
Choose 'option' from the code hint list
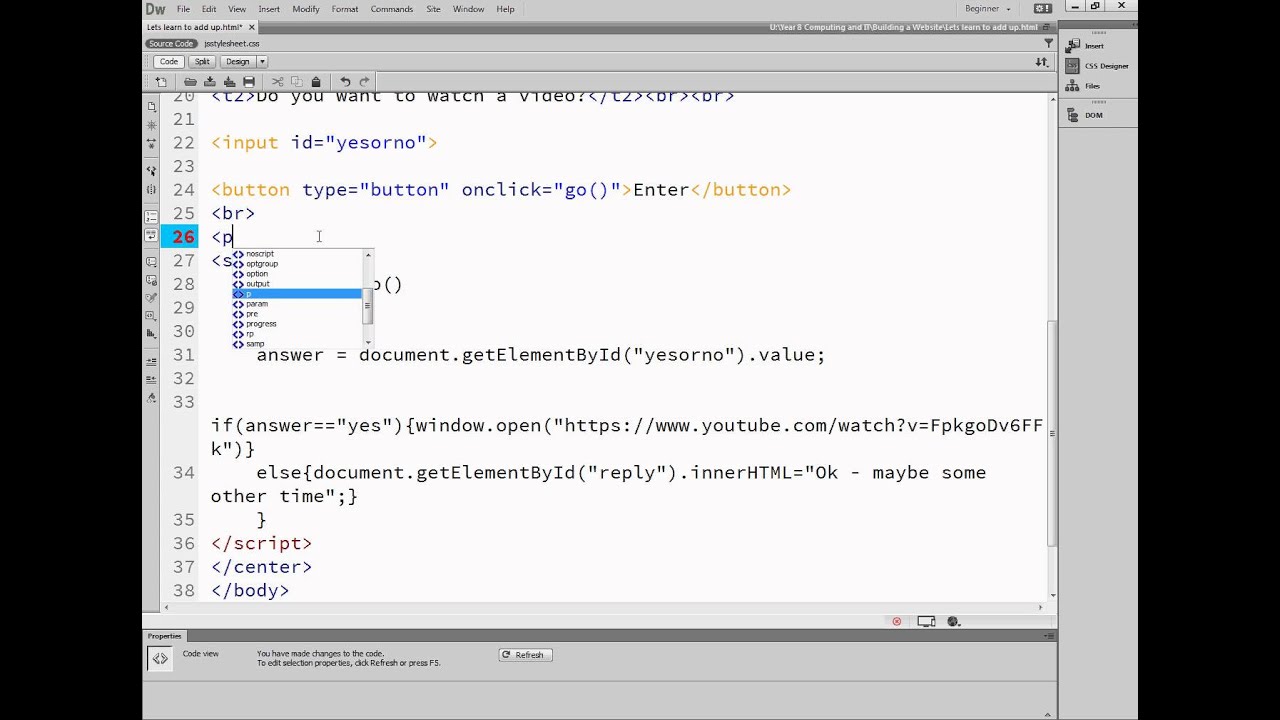click(x=297, y=274)
